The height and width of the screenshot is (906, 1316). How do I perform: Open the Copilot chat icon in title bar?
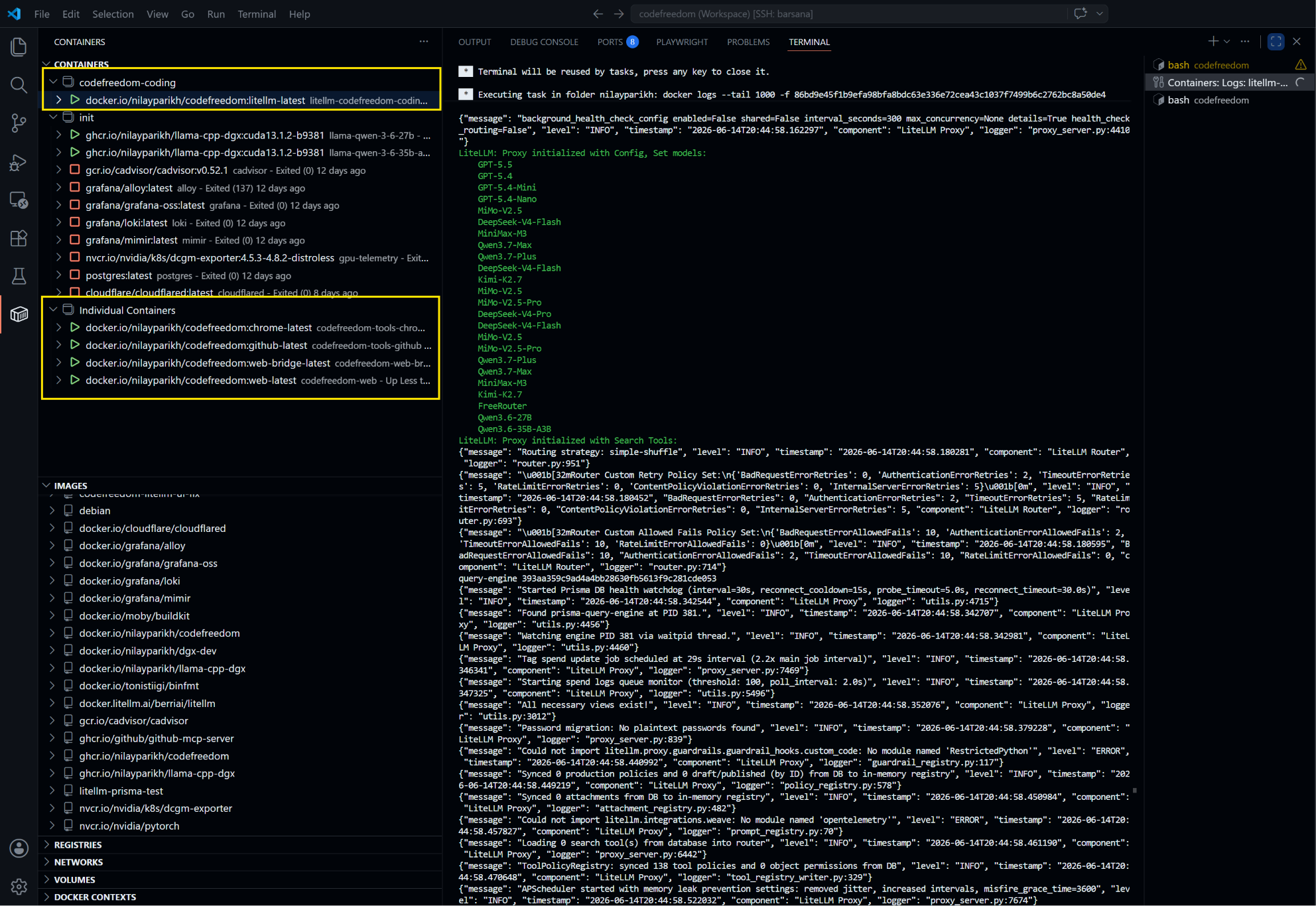coord(1081,14)
